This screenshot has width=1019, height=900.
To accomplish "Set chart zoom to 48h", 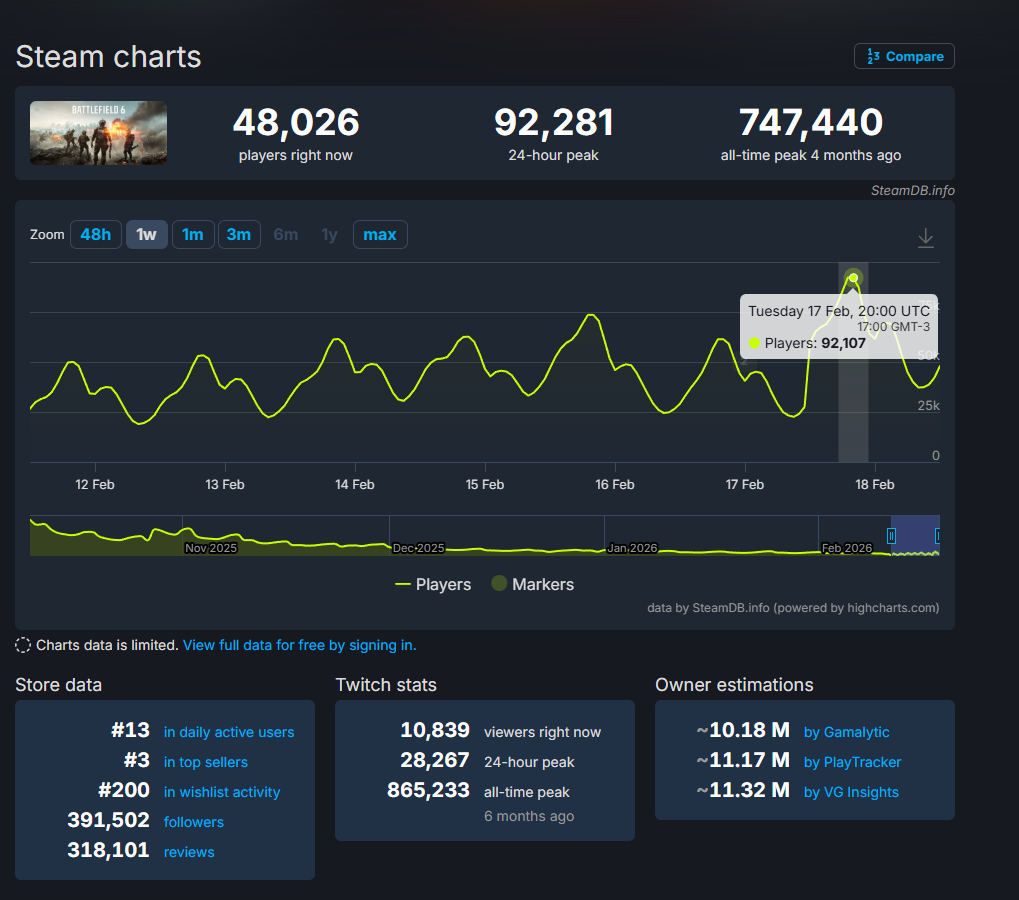I will (x=96, y=235).
